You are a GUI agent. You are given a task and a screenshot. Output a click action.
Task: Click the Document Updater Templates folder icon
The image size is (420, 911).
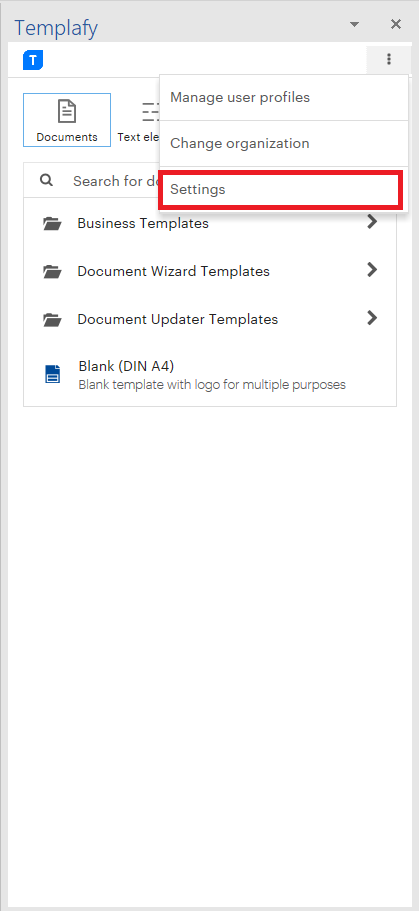point(52,319)
